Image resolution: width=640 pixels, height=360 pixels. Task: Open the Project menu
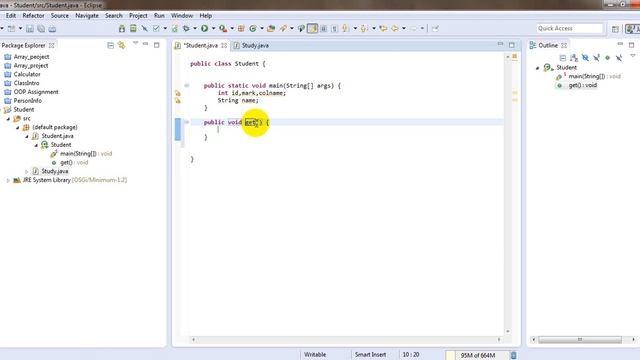coord(138,16)
